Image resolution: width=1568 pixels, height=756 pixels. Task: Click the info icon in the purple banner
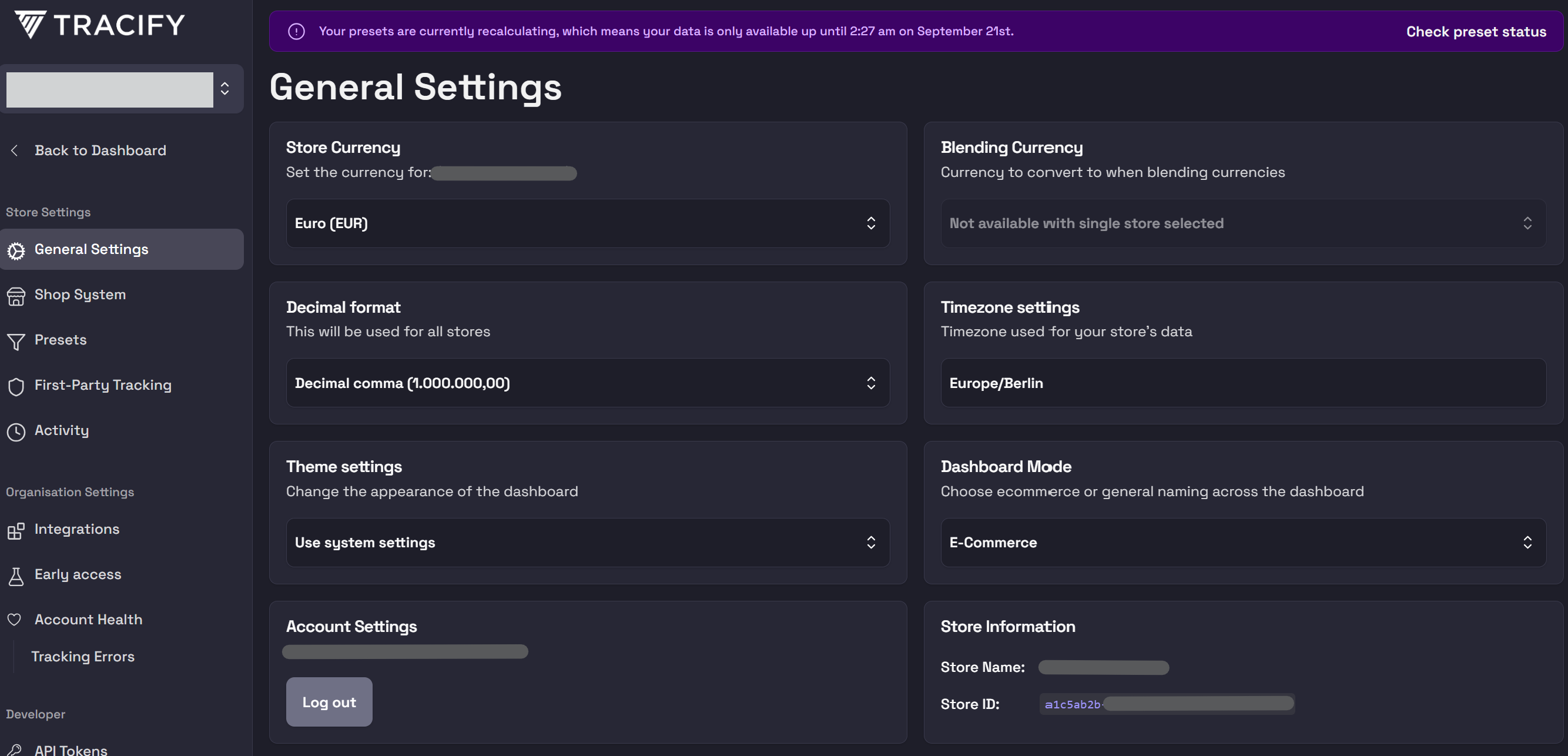pos(296,31)
